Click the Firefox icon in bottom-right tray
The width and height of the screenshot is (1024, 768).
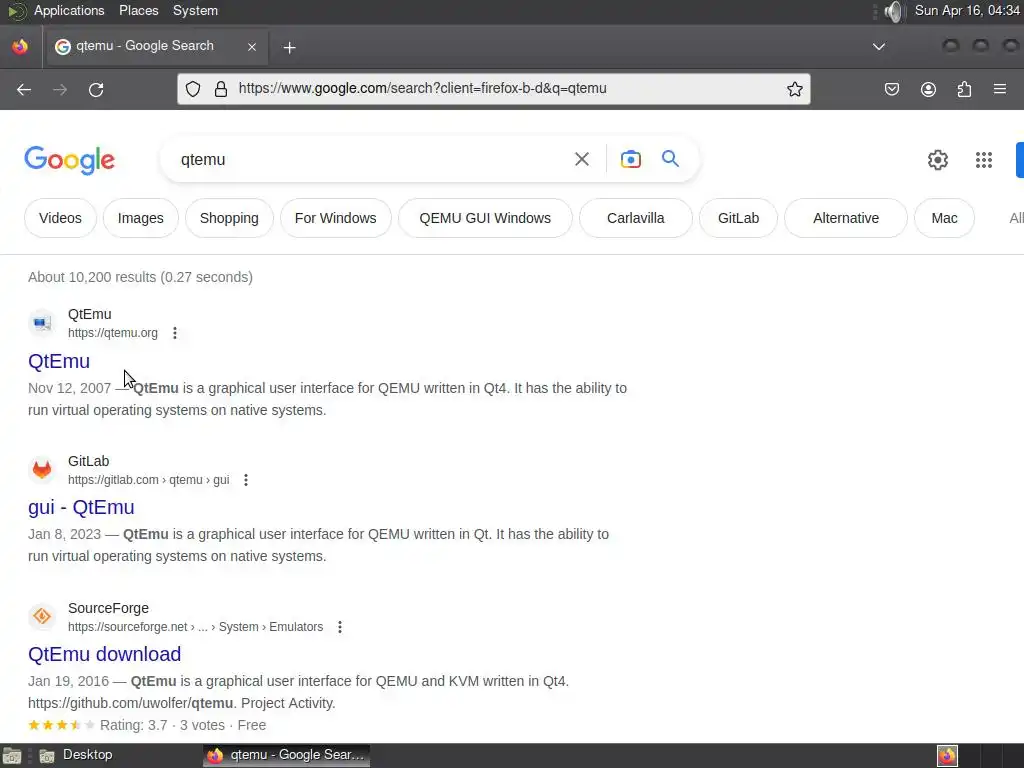point(947,756)
